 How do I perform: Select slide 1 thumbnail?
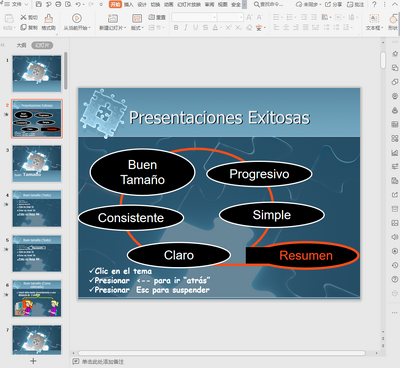[37, 74]
